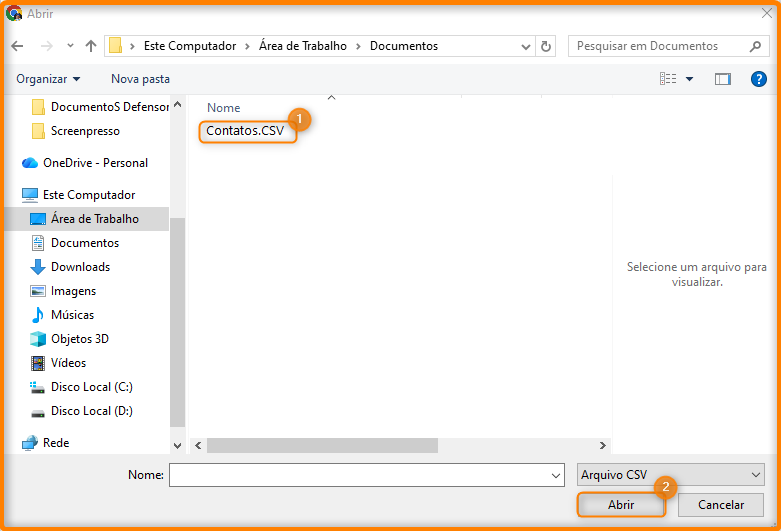The image size is (781, 531).
Task: Click the Back navigation arrow
Action: point(17,46)
